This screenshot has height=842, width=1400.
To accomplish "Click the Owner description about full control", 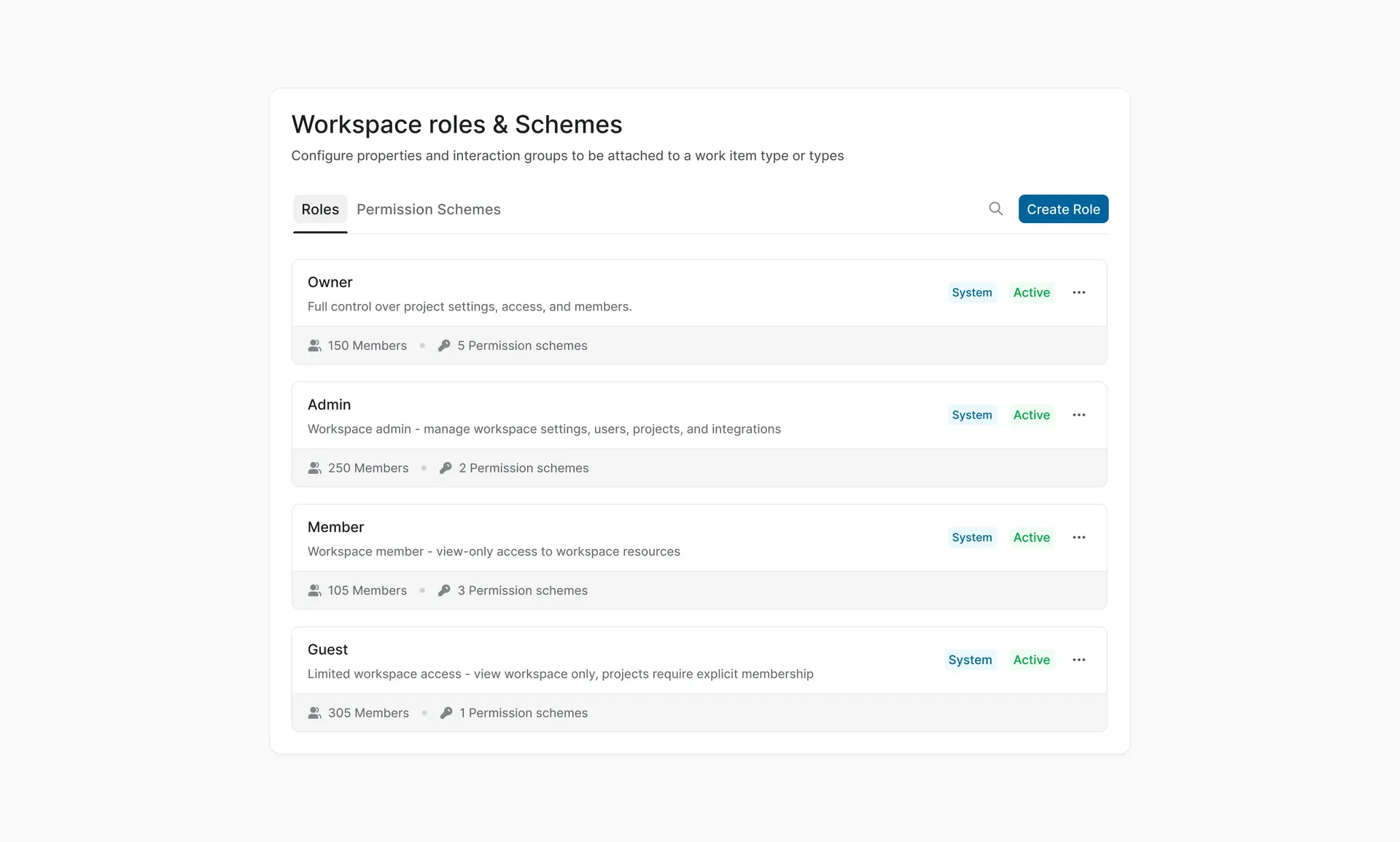I will (x=470, y=307).
